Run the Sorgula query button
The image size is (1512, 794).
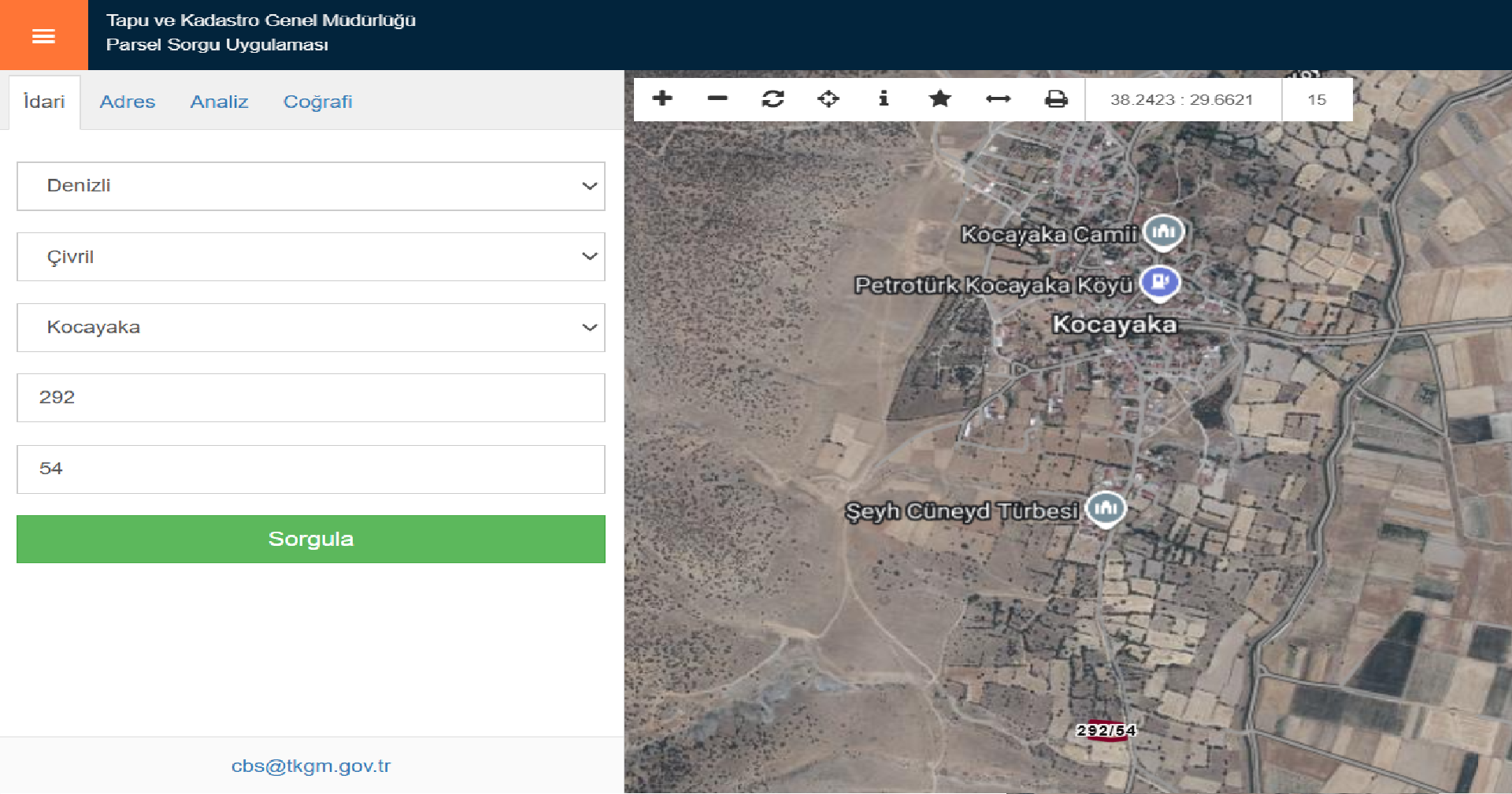click(311, 539)
